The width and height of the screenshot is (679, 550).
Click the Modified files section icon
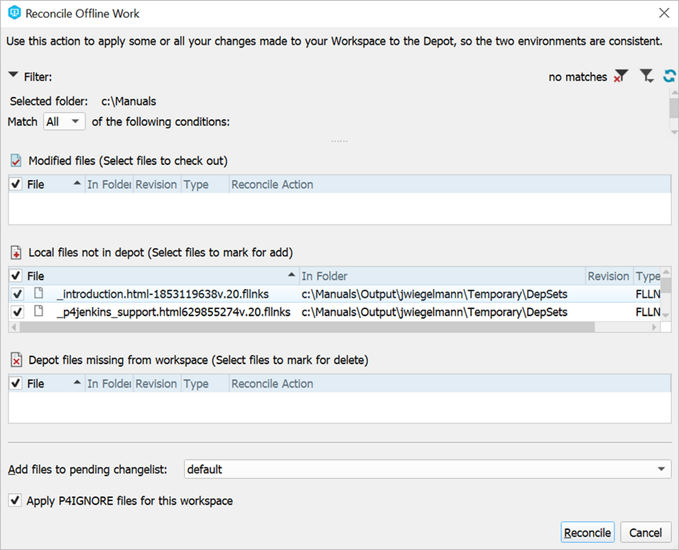pyautogui.click(x=16, y=161)
